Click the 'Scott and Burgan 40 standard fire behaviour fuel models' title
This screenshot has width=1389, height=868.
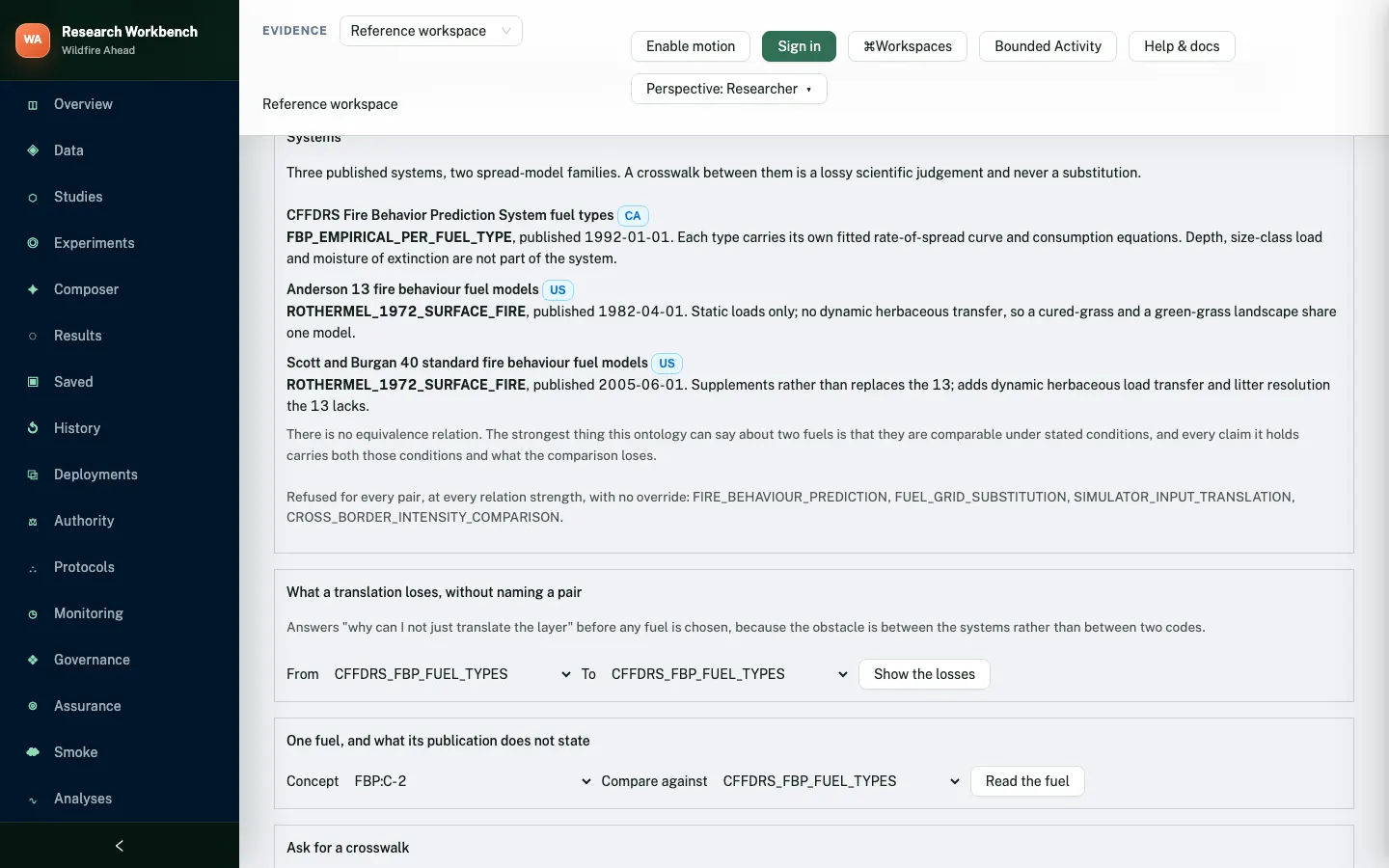[467, 363]
